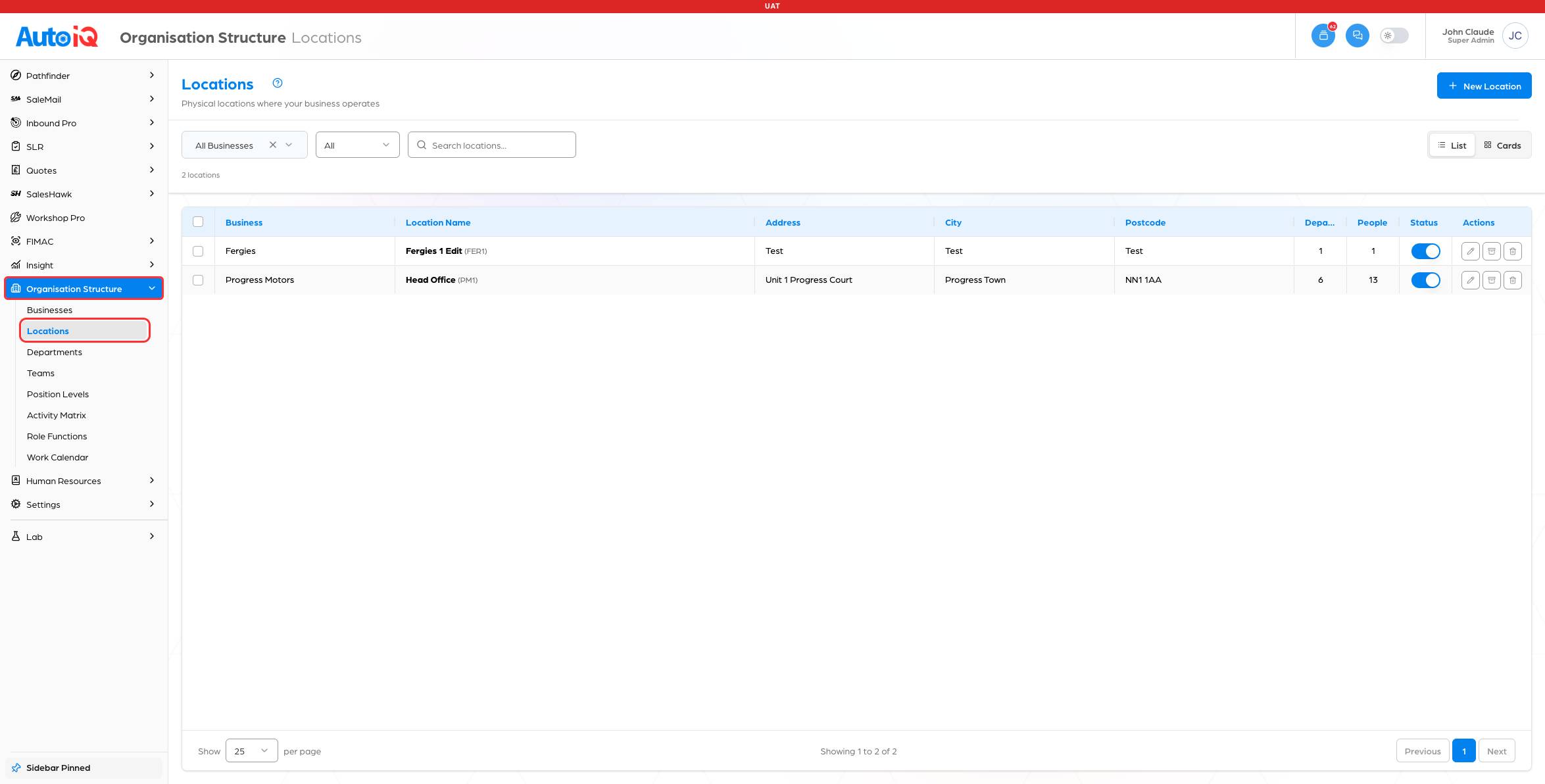Open the notifications inbox icon with the 62 badge
1545x784 pixels.
[1323, 36]
